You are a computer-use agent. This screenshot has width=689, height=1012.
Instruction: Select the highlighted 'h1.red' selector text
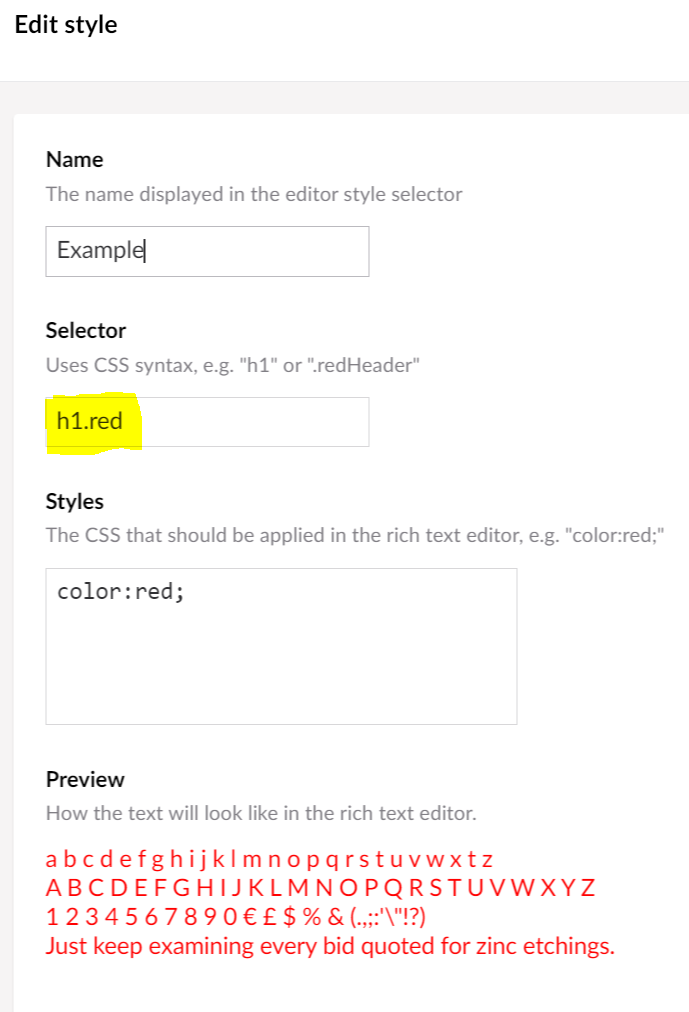(88, 421)
